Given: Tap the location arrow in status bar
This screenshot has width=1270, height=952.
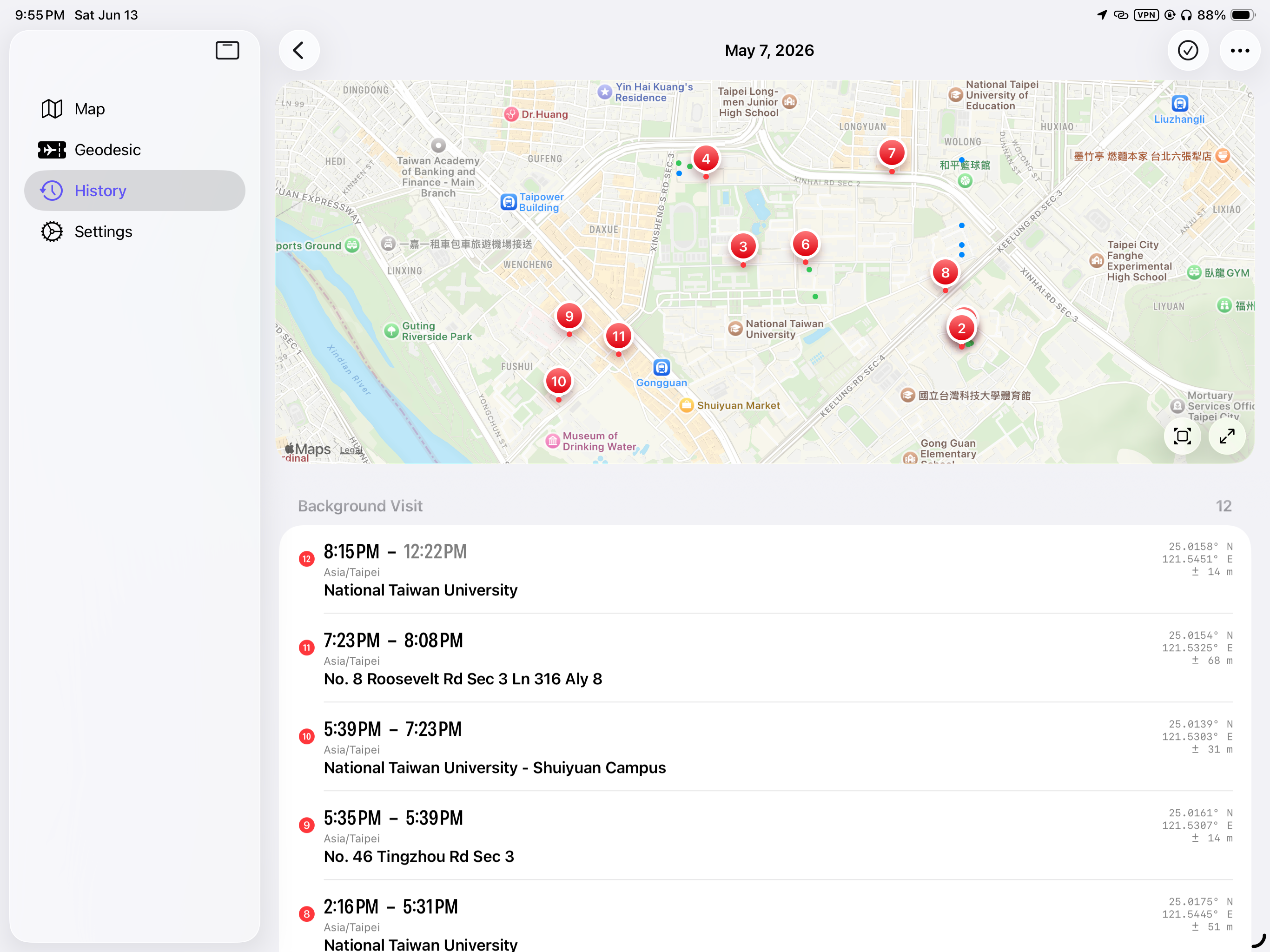Looking at the screenshot, I should (x=1102, y=15).
